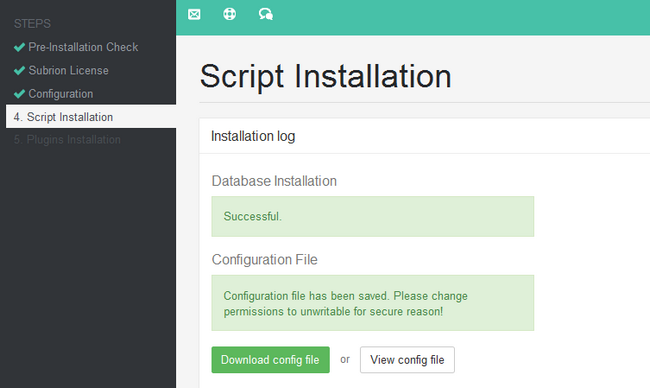Click the envelope mail icon in header
Screen dimensions: 650x388
click(x=194, y=15)
